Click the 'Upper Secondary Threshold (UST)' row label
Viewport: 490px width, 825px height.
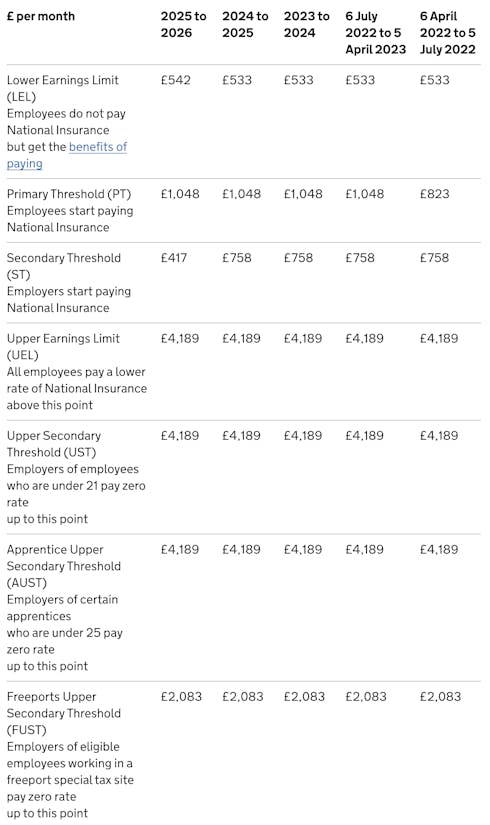pyautogui.click(x=54, y=444)
